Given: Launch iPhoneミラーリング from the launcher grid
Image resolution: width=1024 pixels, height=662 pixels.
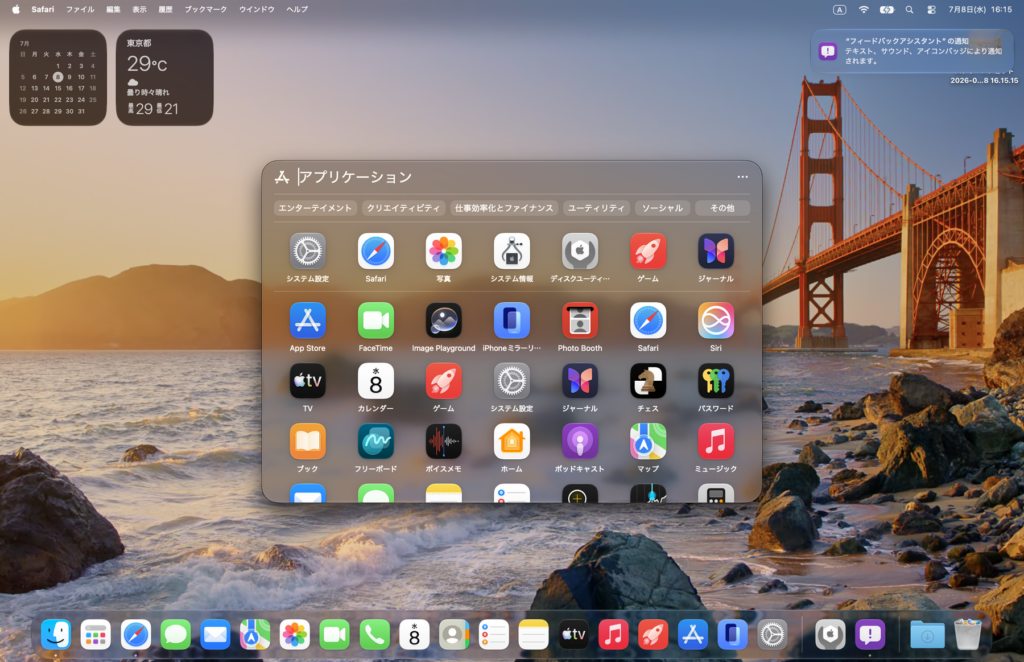Looking at the screenshot, I should (x=511, y=321).
